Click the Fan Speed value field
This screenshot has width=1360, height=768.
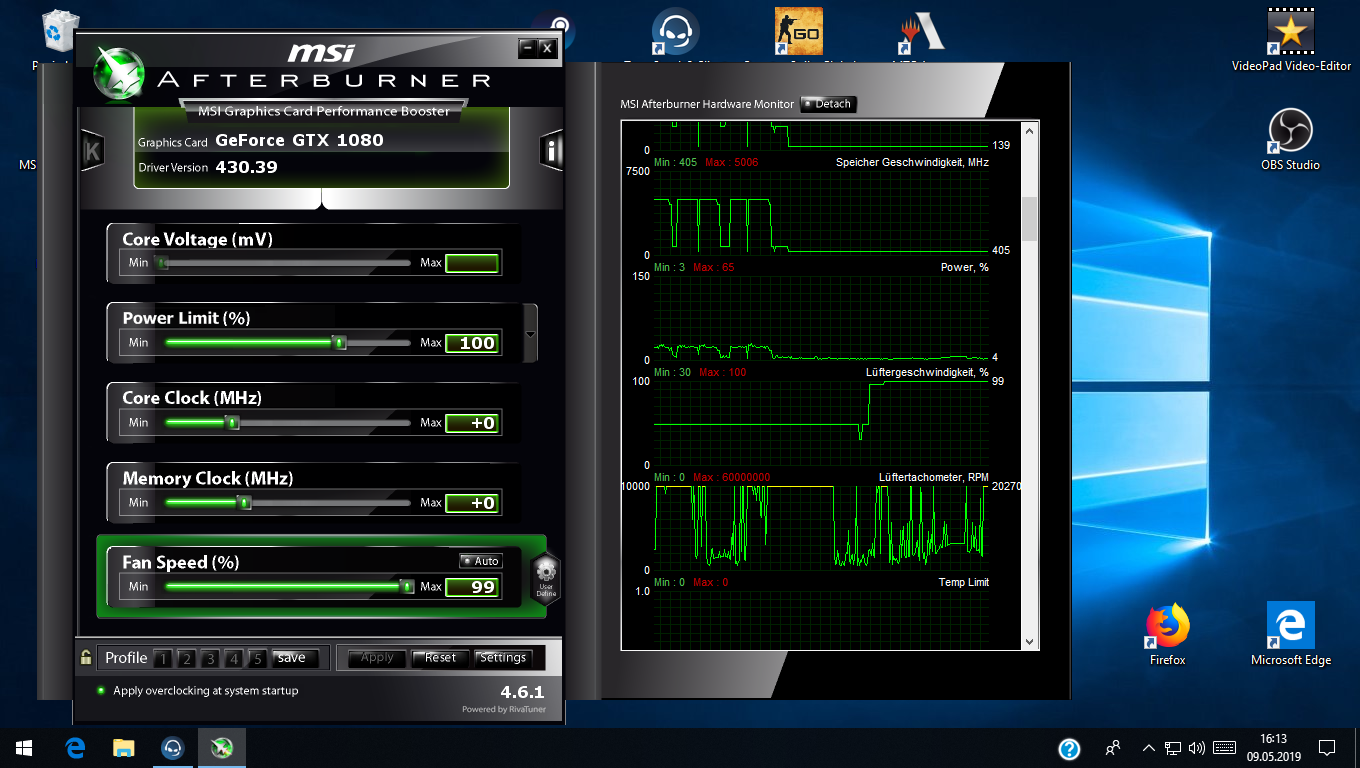click(x=472, y=587)
